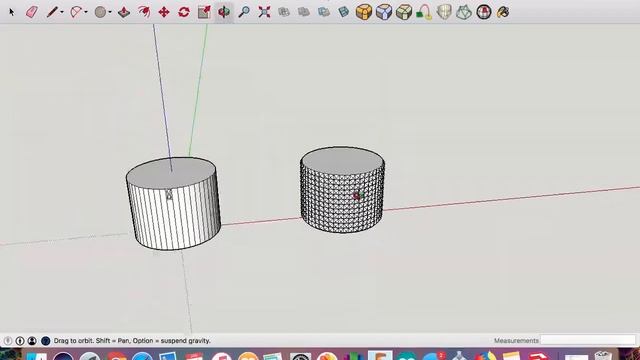This screenshot has height=360, width=640.
Task: Click the gridded cylinder on the right
Action: point(342,190)
